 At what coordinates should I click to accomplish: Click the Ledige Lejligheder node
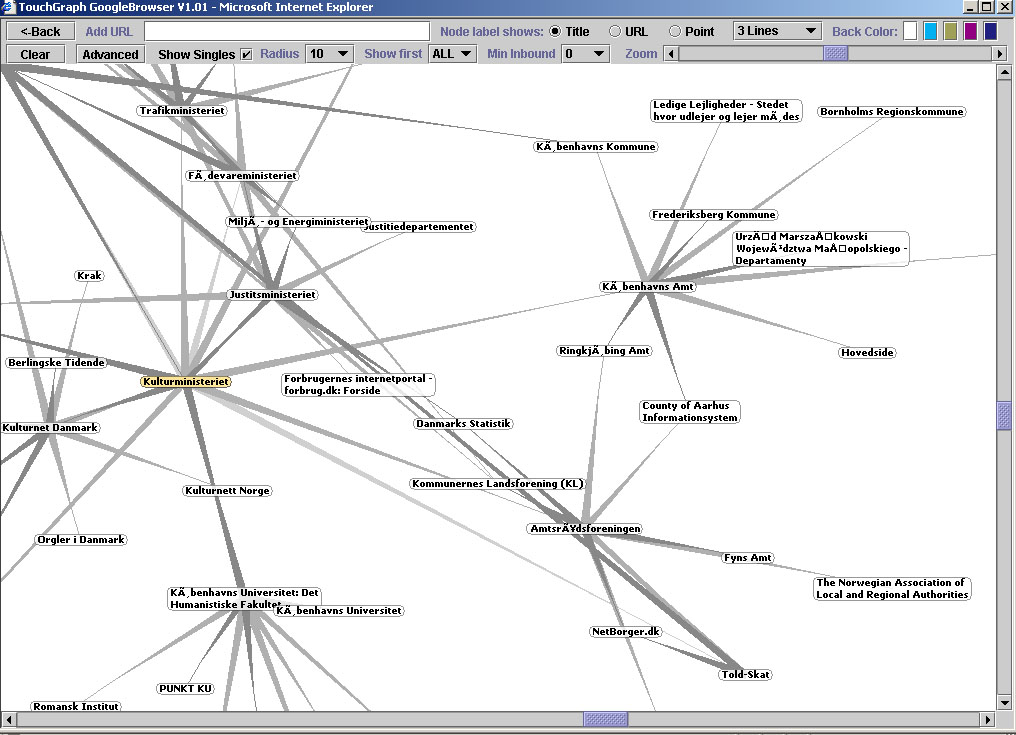coord(726,111)
